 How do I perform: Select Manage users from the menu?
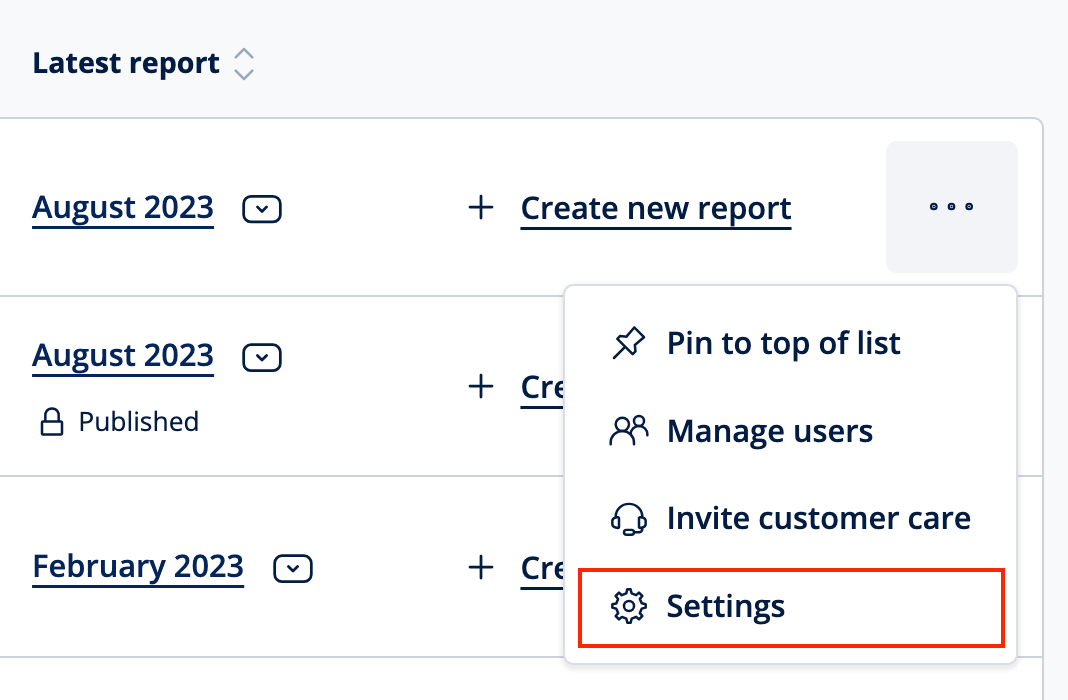tap(770, 430)
